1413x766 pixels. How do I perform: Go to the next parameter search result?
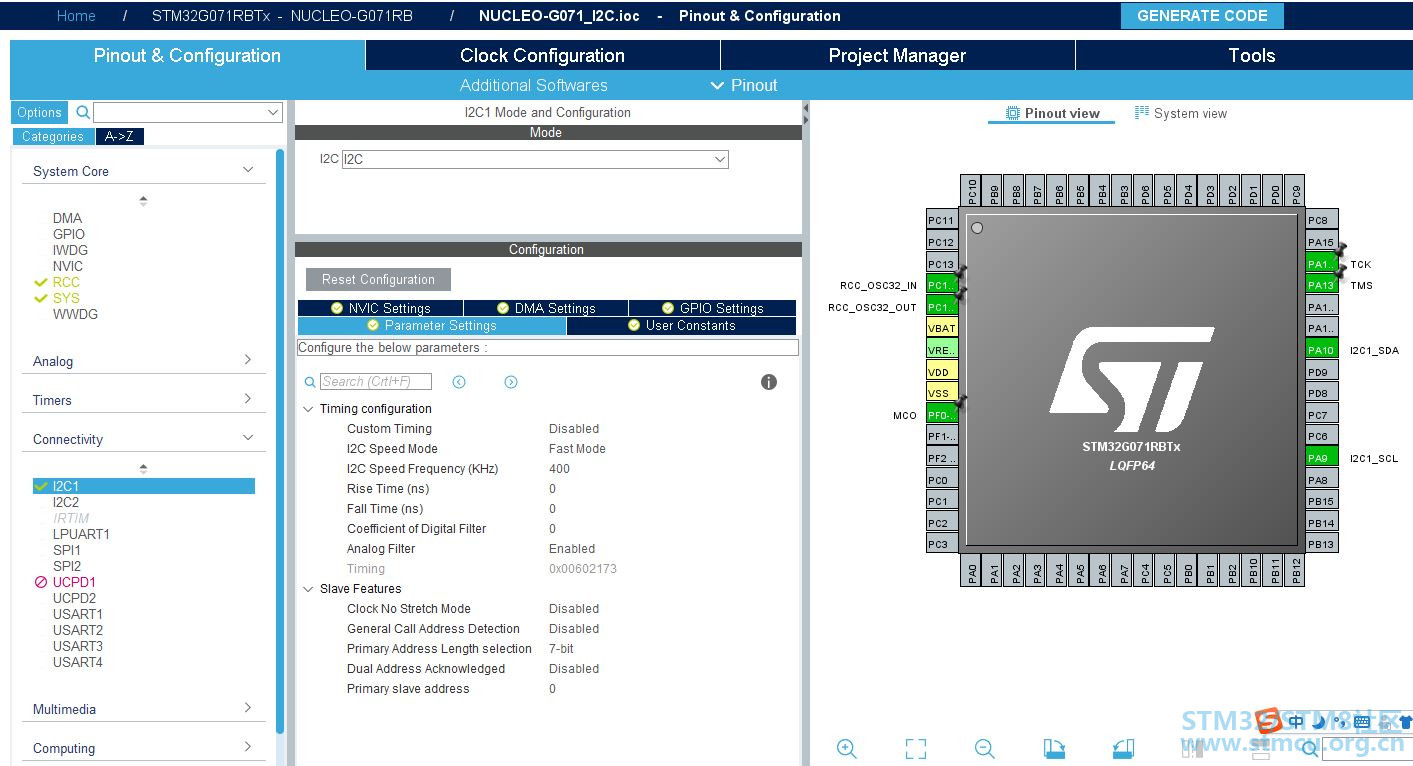click(x=511, y=382)
